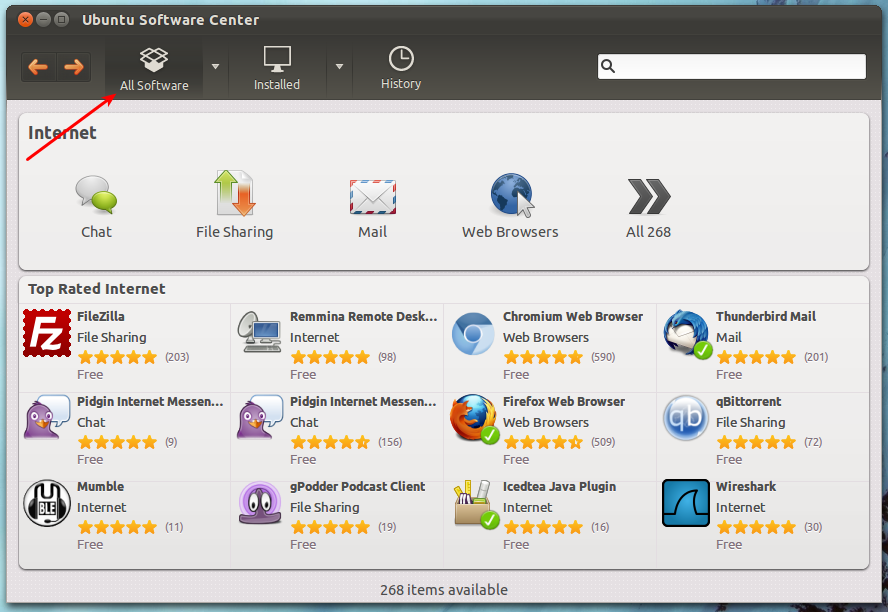
Task: Click the Top Rated Internet heading
Action: (97, 289)
